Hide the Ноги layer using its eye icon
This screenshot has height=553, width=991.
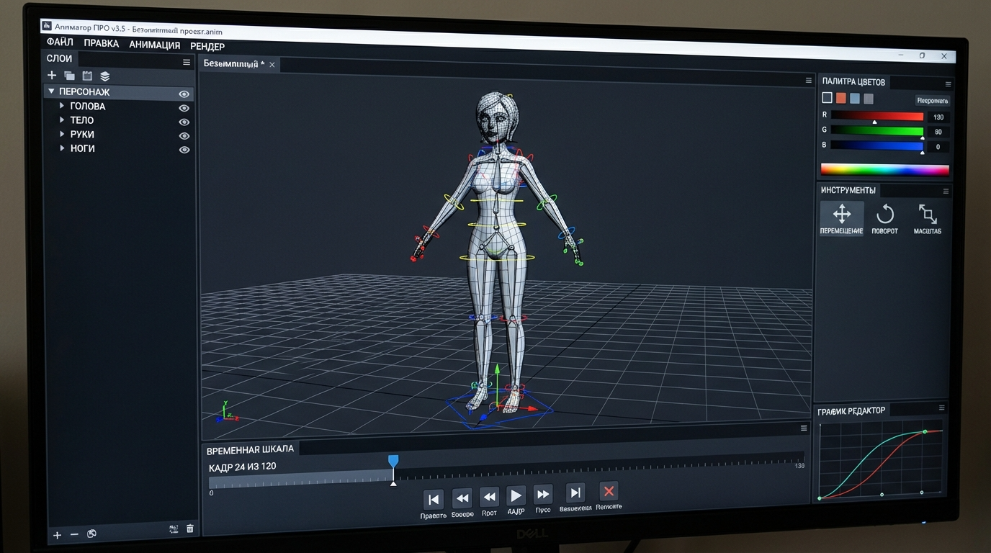(x=184, y=150)
